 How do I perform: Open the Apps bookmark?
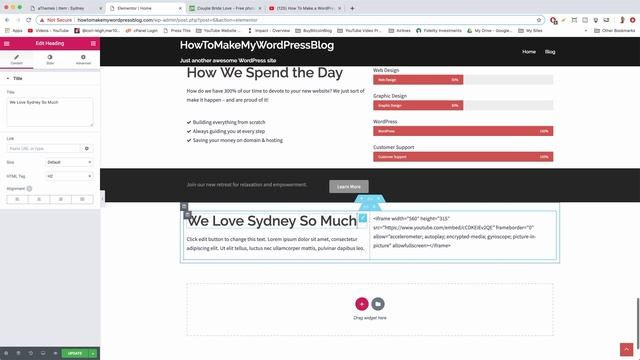(x=14, y=31)
